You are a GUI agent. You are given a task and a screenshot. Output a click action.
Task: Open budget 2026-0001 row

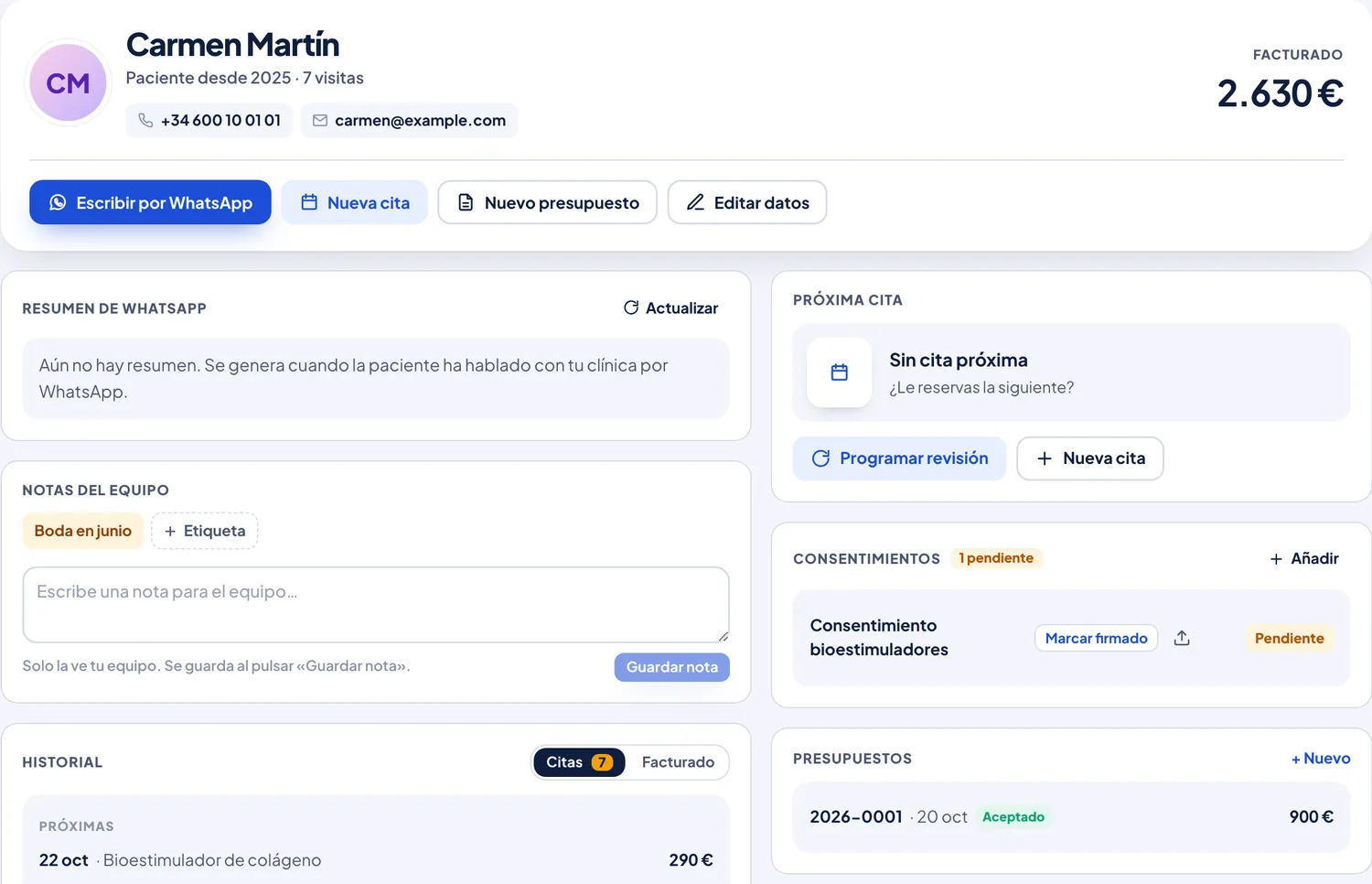pyautogui.click(x=1071, y=817)
